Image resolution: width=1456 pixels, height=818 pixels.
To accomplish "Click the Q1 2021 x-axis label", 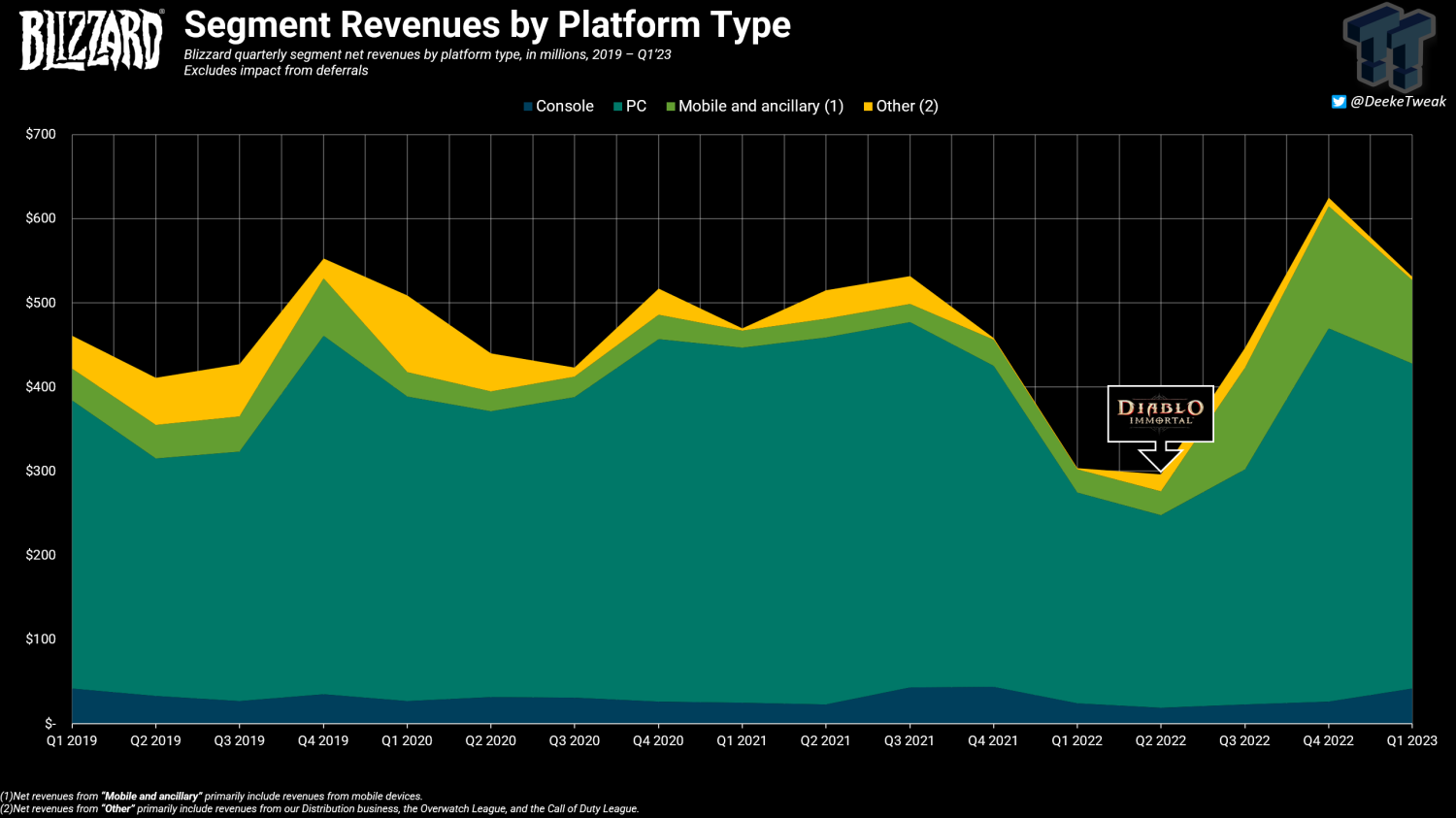I will tap(742, 740).
